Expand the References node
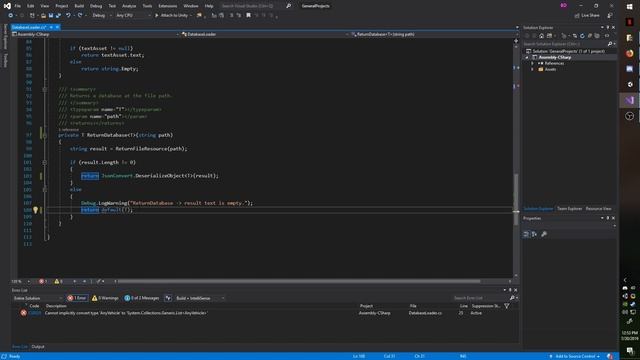The width and height of the screenshot is (640, 360). pyautogui.click(x=532, y=64)
